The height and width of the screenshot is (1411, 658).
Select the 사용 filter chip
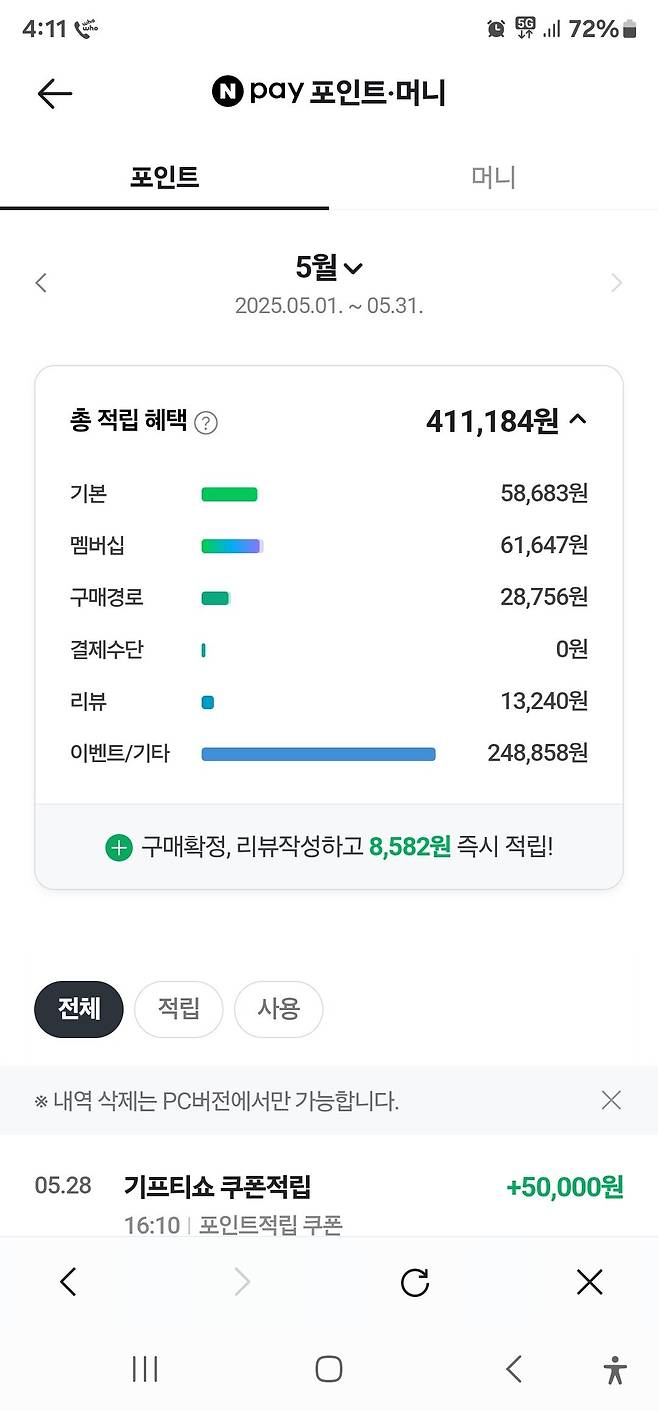coord(278,1009)
